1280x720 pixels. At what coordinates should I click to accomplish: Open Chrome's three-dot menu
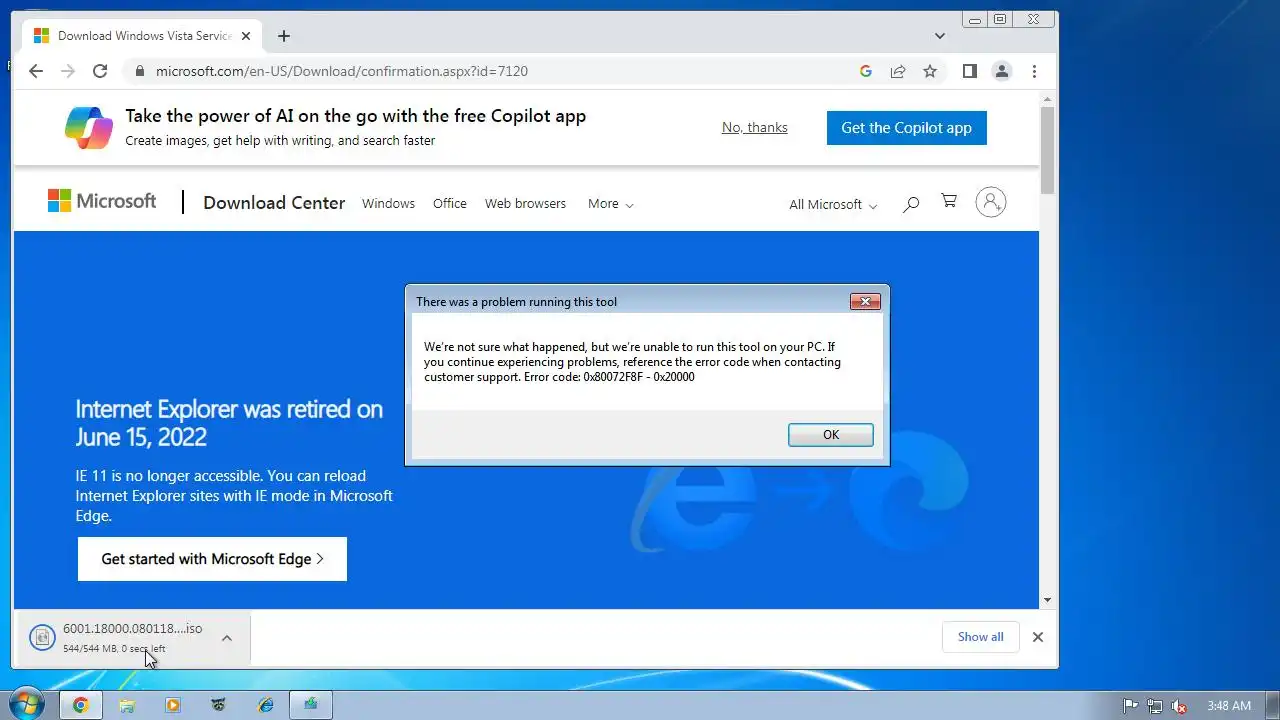(x=1034, y=71)
